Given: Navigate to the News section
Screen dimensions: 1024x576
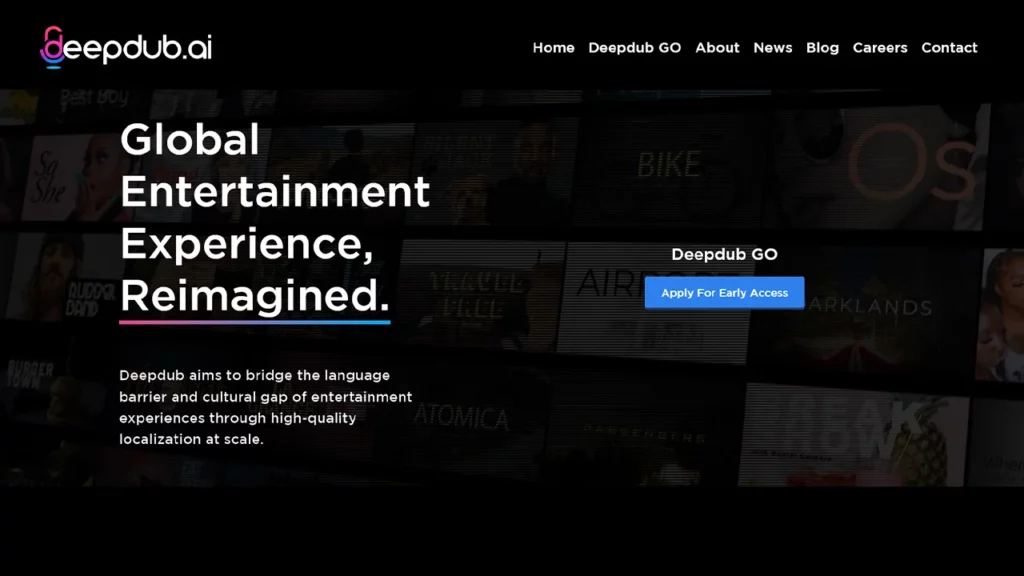Looking at the screenshot, I should [772, 48].
